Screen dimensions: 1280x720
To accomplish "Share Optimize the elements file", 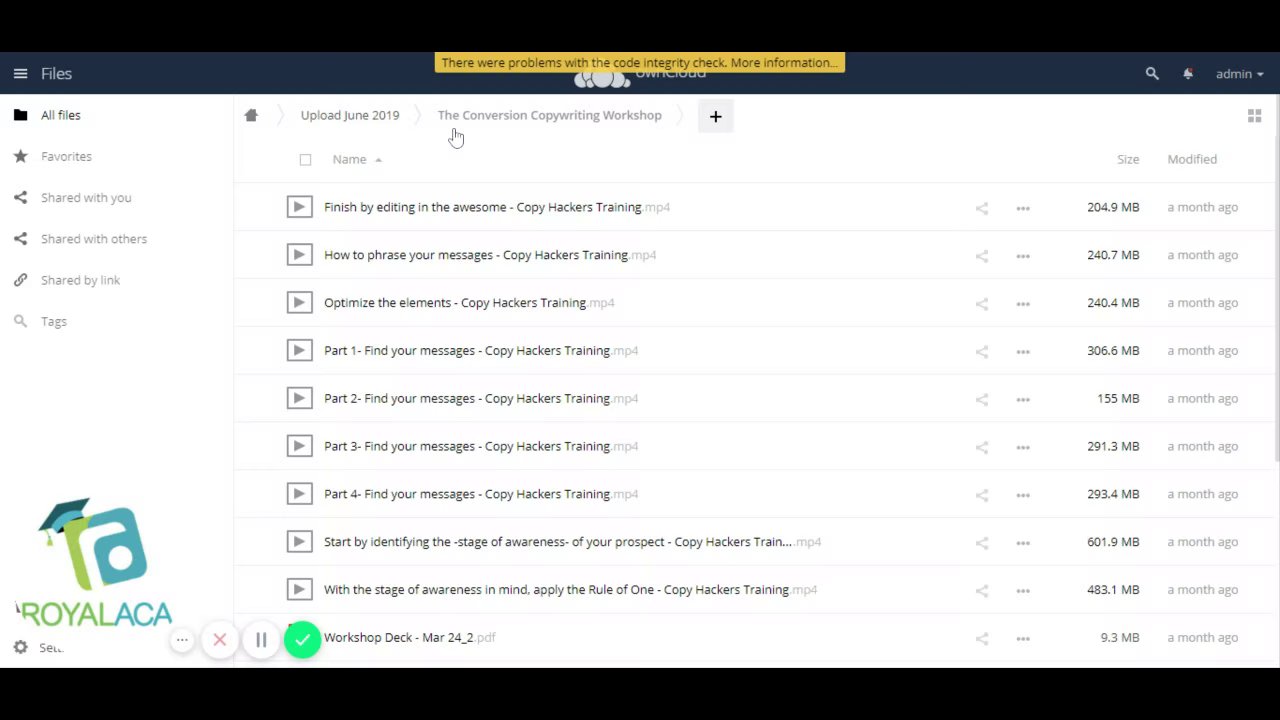I will (982, 304).
